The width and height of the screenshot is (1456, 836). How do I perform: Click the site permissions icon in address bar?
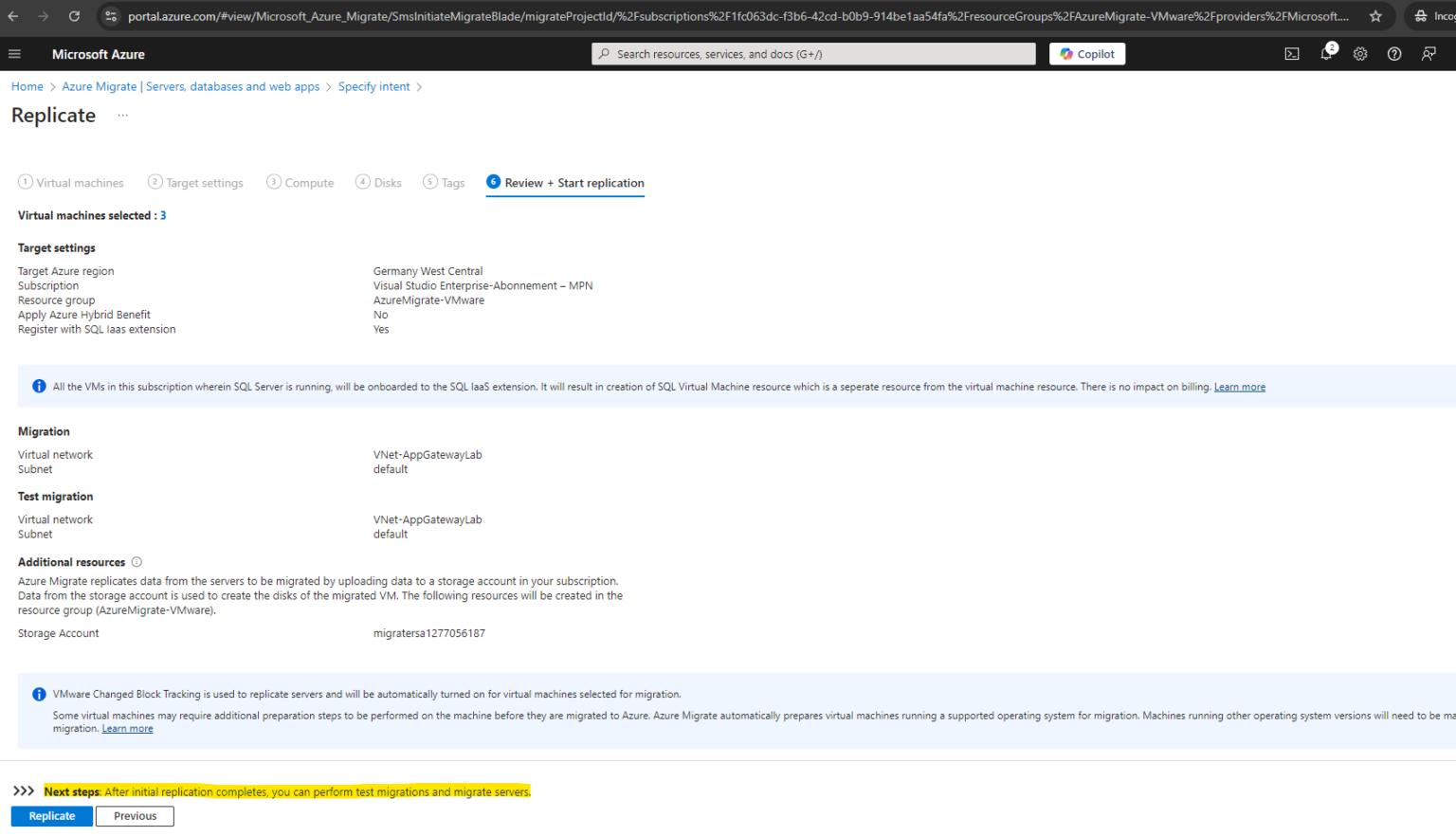(111, 16)
